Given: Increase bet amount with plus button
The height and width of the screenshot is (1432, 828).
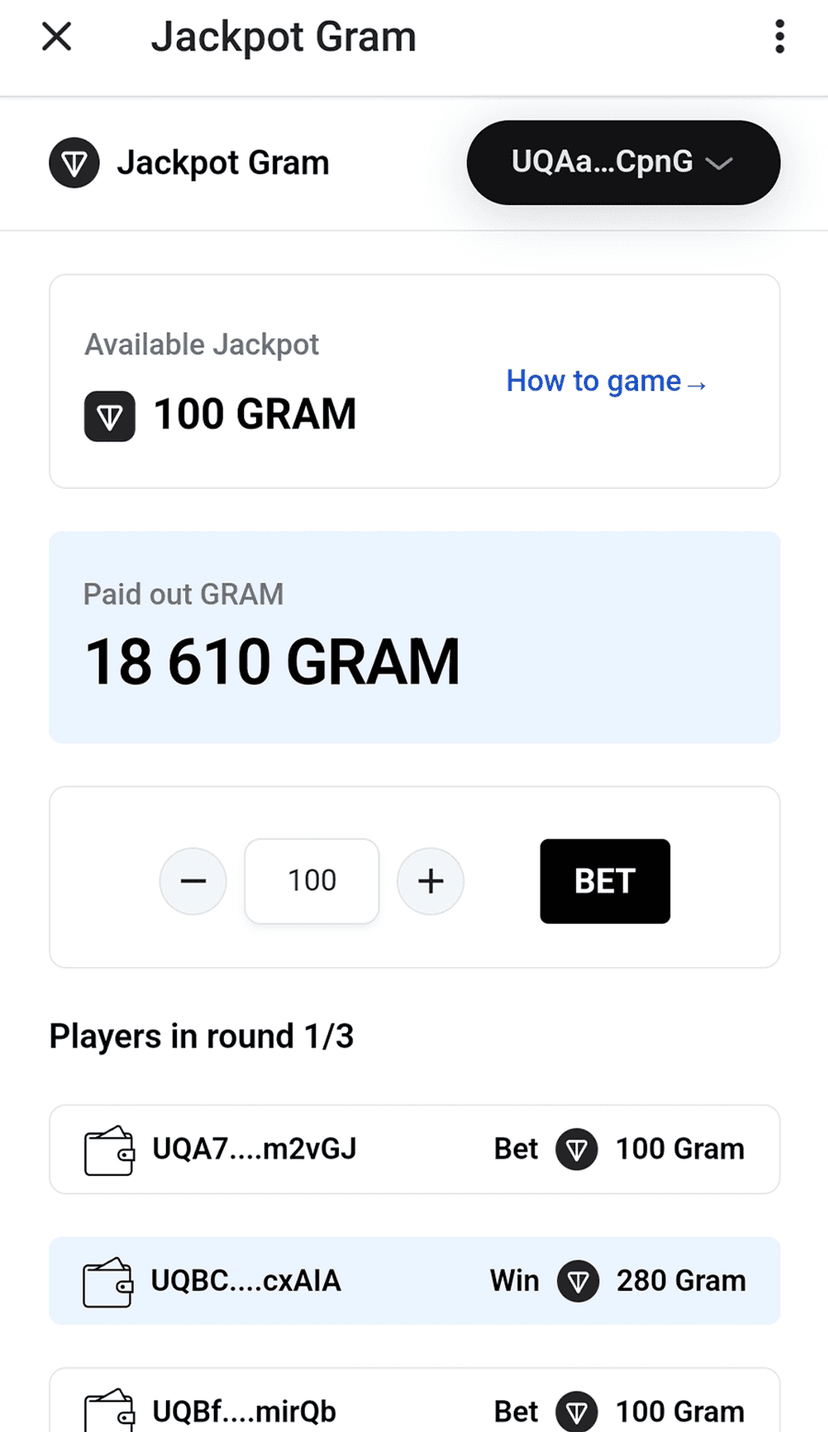Looking at the screenshot, I should coord(430,881).
